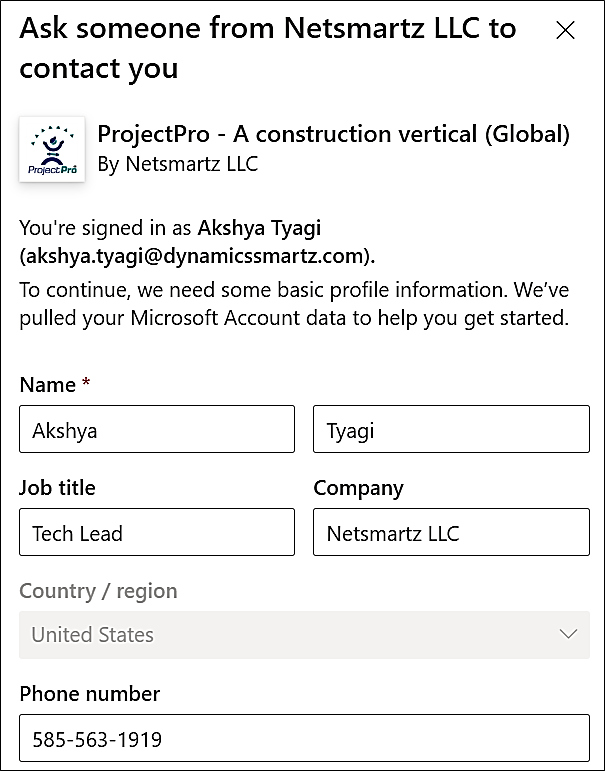The width and height of the screenshot is (605, 771).
Task: Expand the United States chevron arrow
Action: pyautogui.click(x=569, y=634)
